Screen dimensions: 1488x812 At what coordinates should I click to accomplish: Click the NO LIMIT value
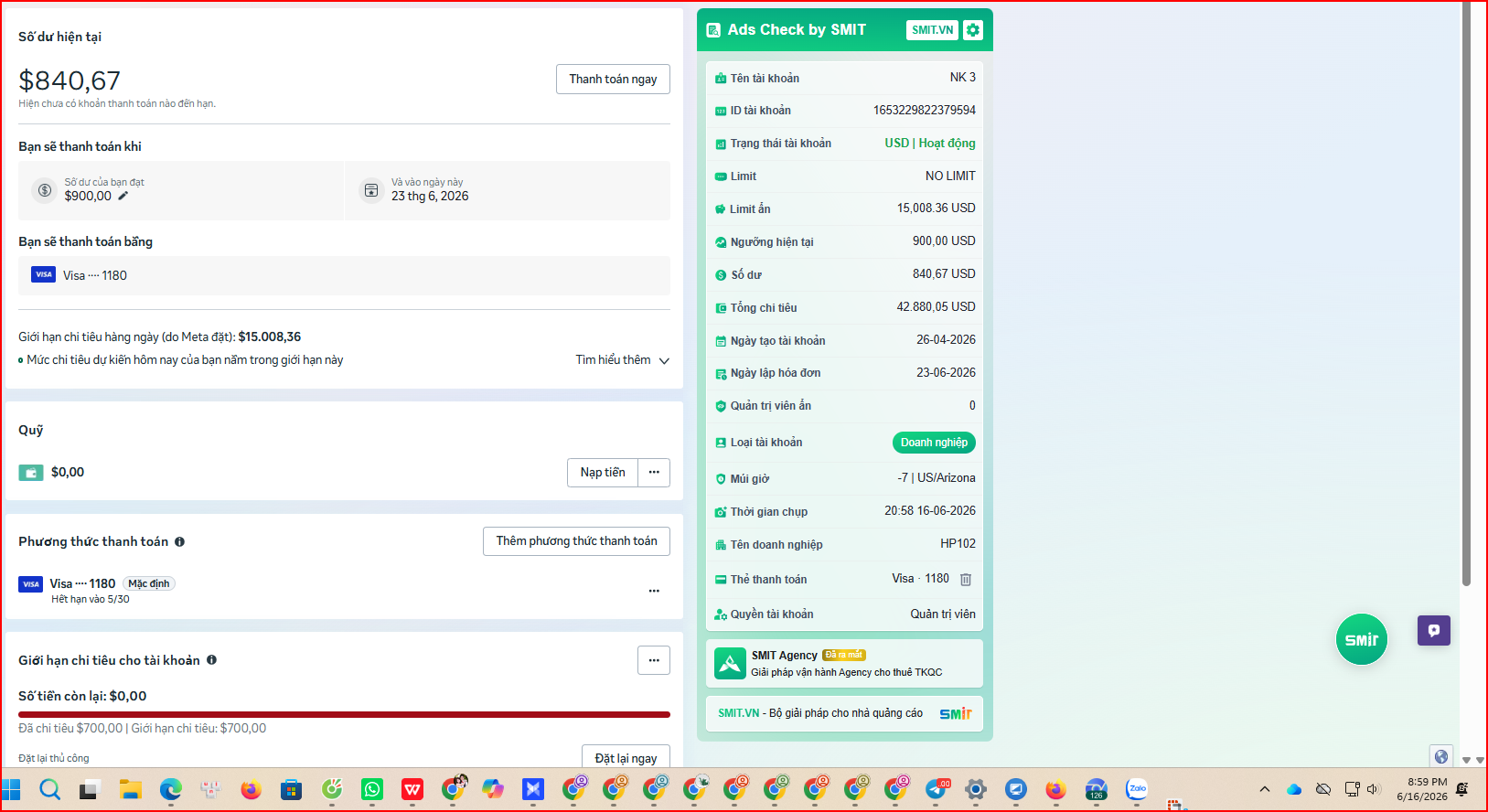point(950,176)
